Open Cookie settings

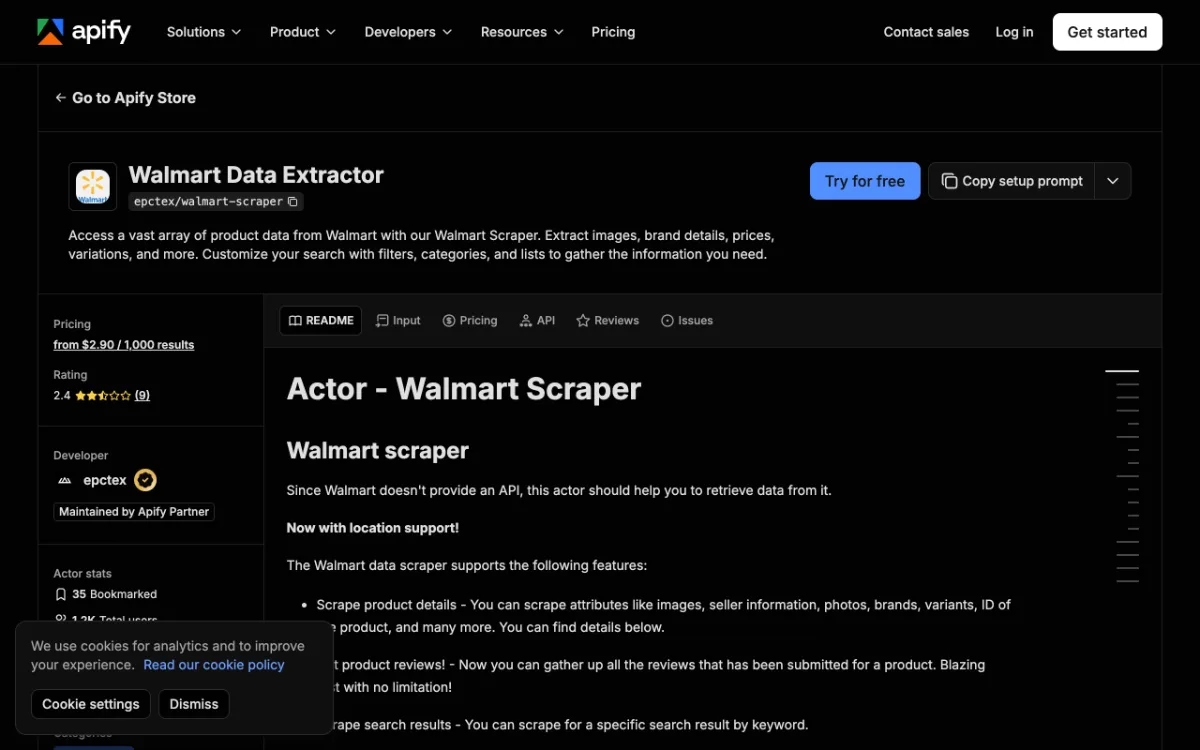coord(91,704)
